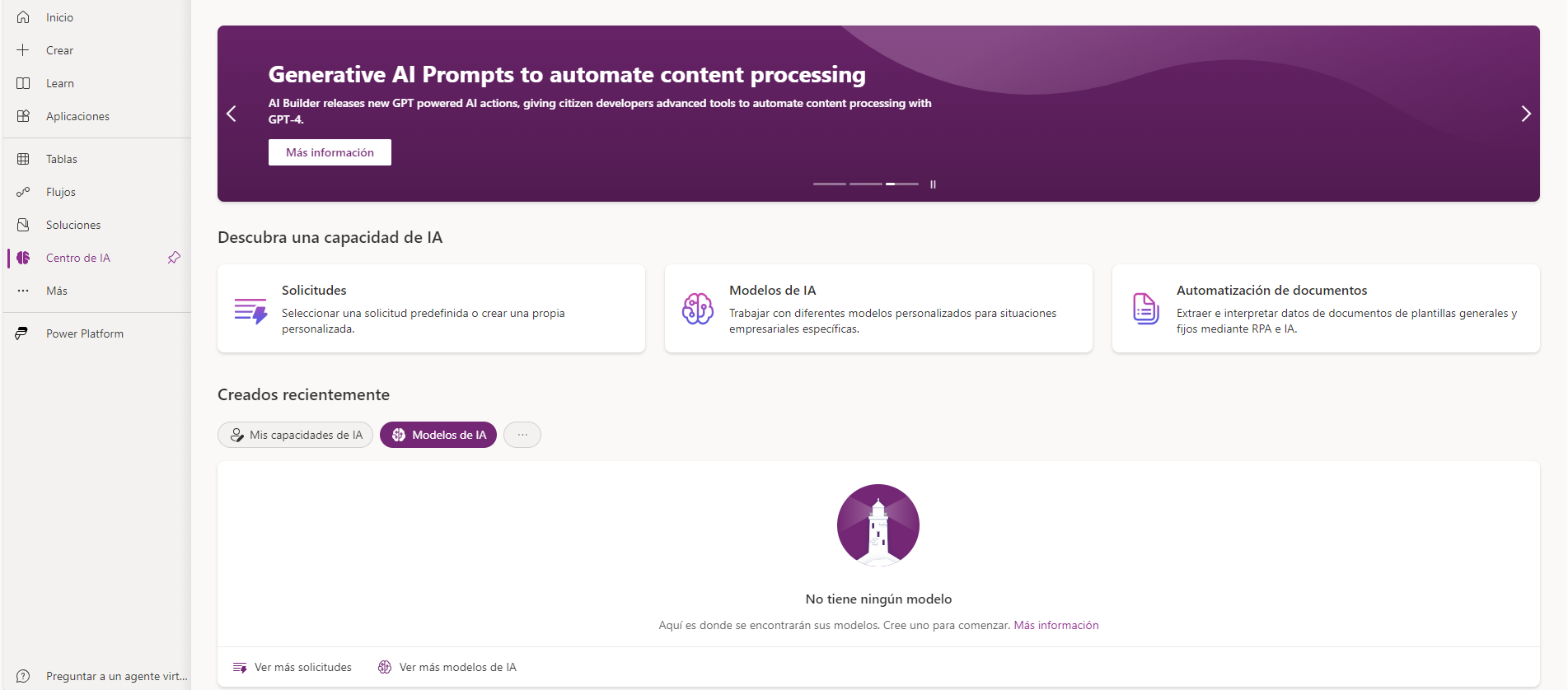Expand more filters ellipsis pill
This screenshot has height=690, width=1568.
pos(522,435)
